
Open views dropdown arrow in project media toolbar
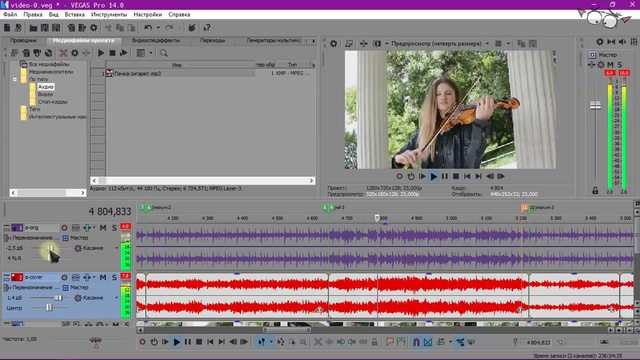(151, 53)
